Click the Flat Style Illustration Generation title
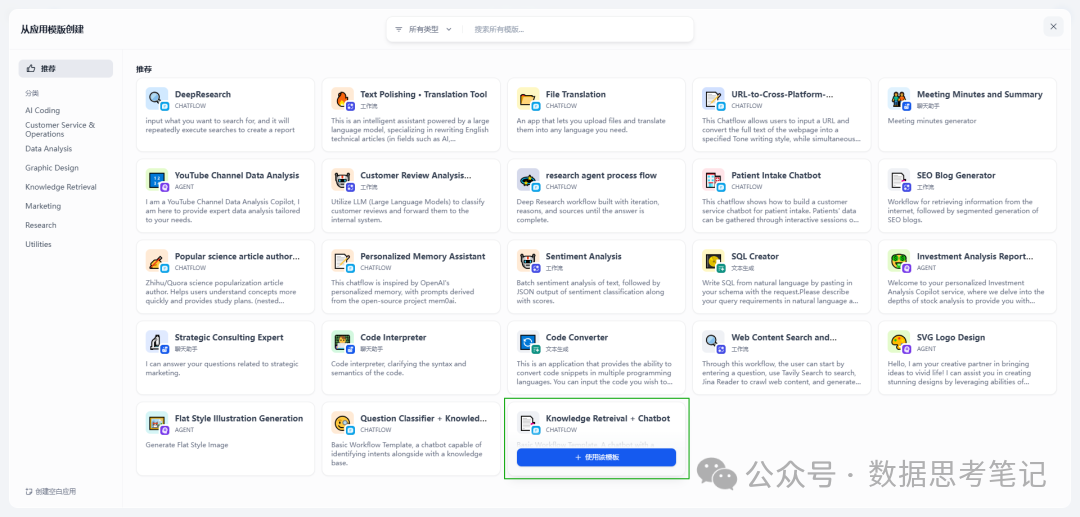Screen dimensions: 1080x517 coord(239,419)
